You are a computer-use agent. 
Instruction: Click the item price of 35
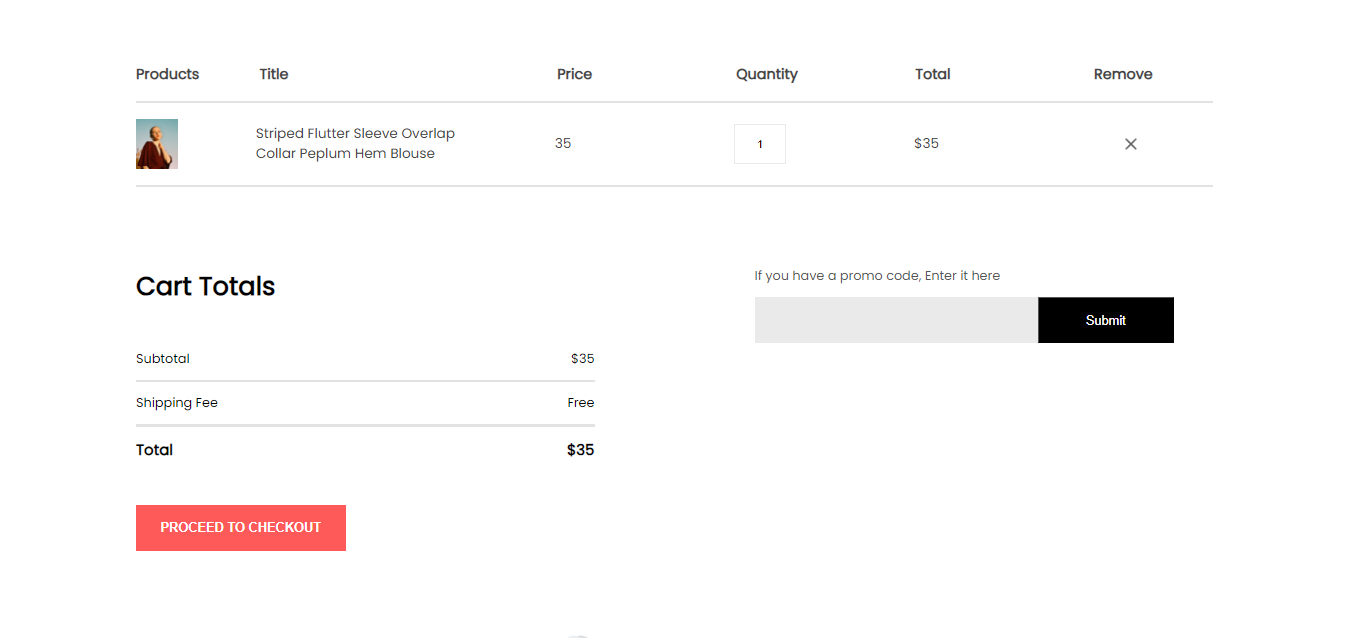pyautogui.click(x=563, y=143)
